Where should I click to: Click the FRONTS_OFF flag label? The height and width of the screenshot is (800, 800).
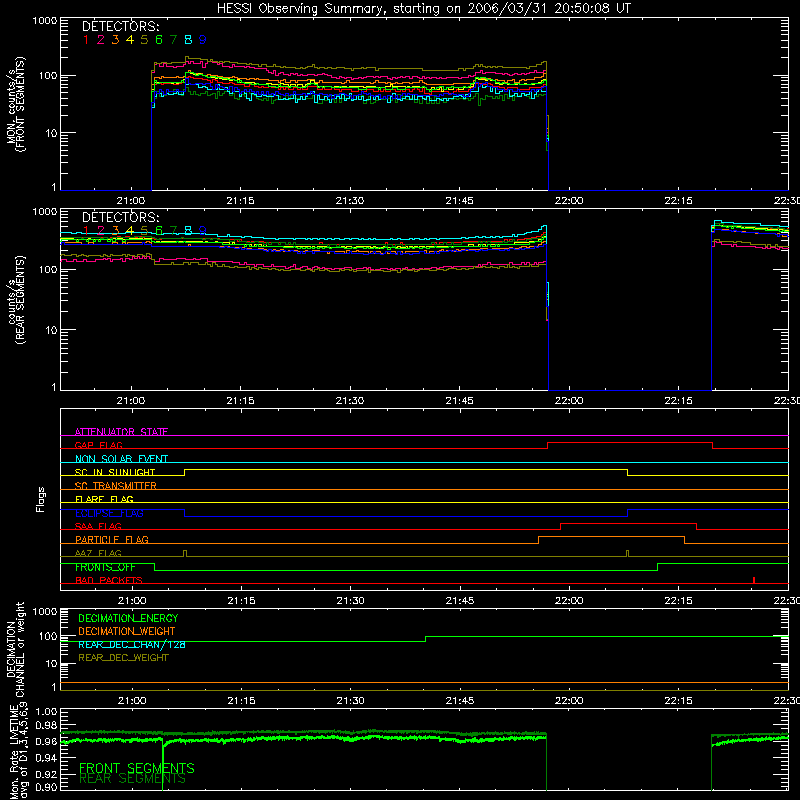[x=105, y=567]
